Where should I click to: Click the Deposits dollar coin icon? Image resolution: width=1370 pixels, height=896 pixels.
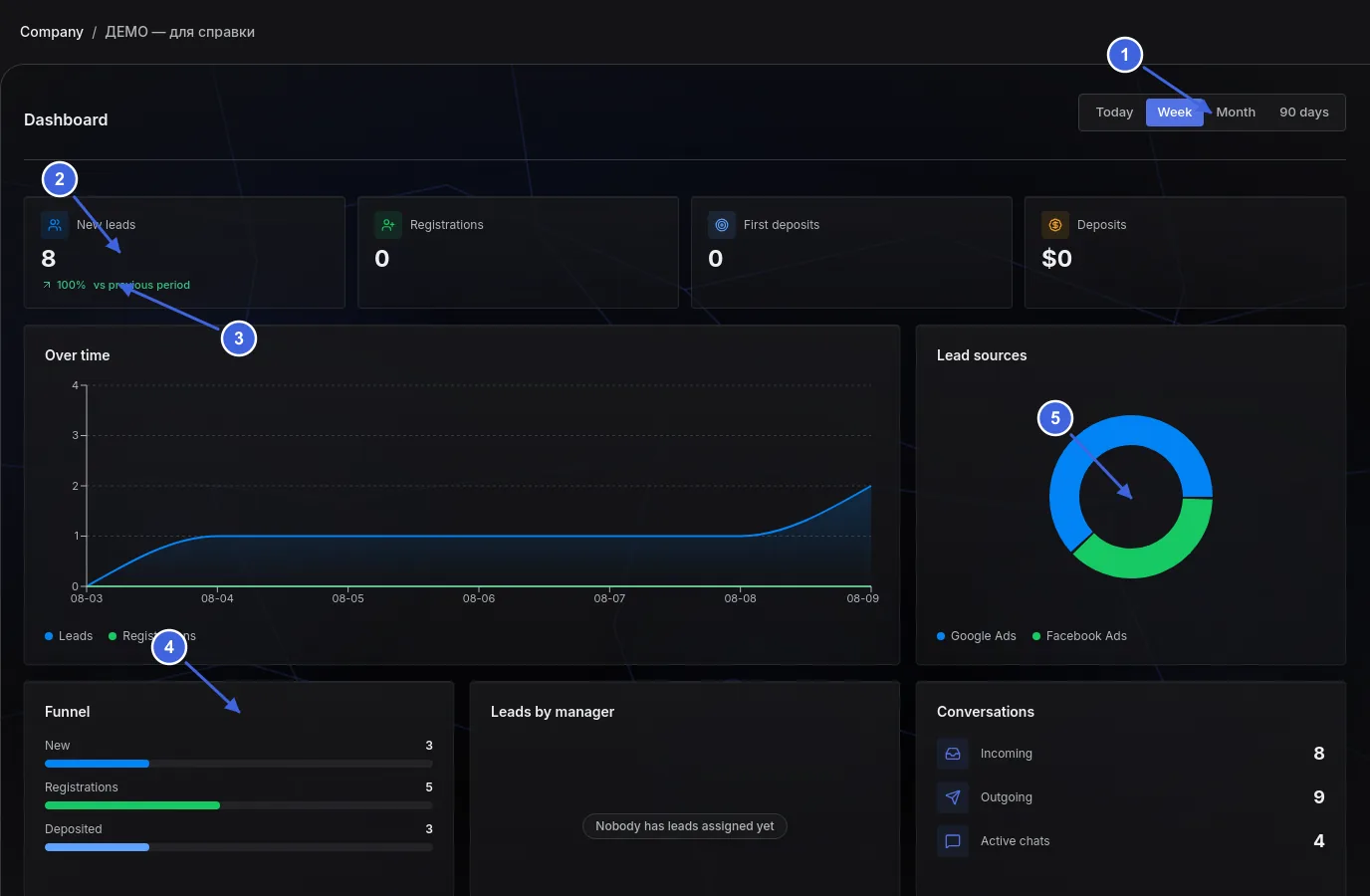point(1055,225)
